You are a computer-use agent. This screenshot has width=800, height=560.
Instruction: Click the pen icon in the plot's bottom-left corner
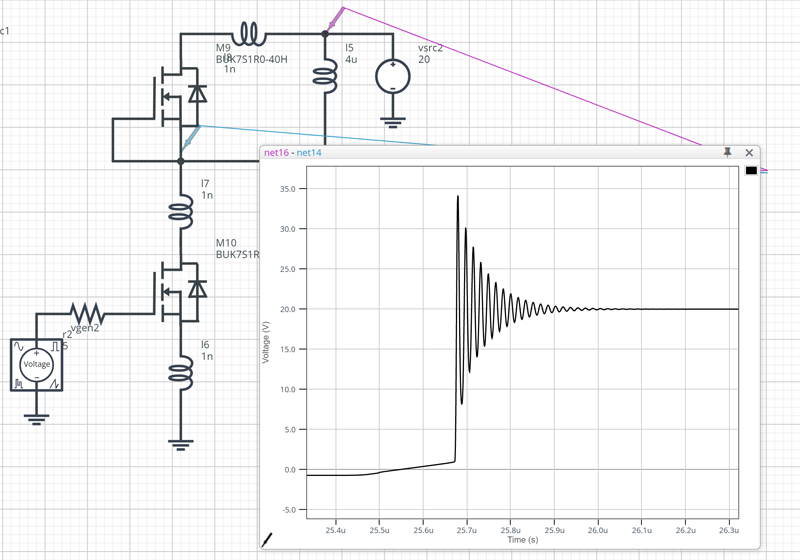(x=267, y=540)
